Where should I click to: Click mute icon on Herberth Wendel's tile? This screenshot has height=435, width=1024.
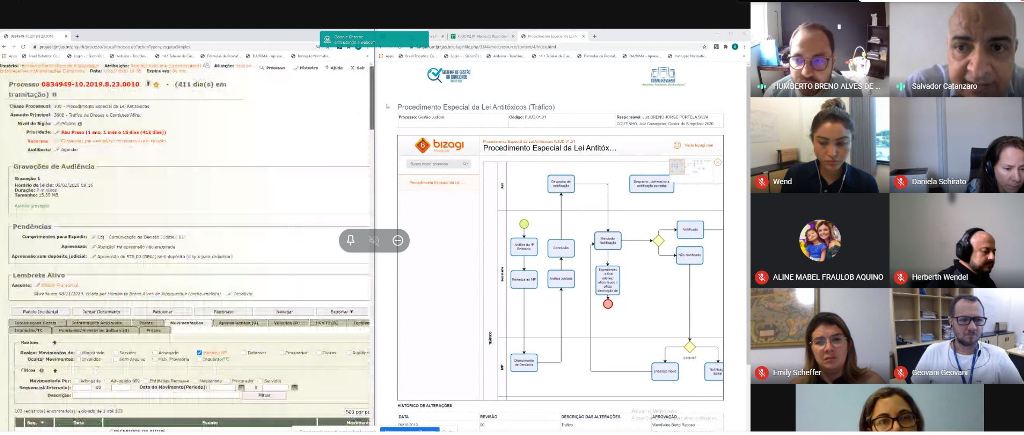pyautogui.click(x=901, y=278)
